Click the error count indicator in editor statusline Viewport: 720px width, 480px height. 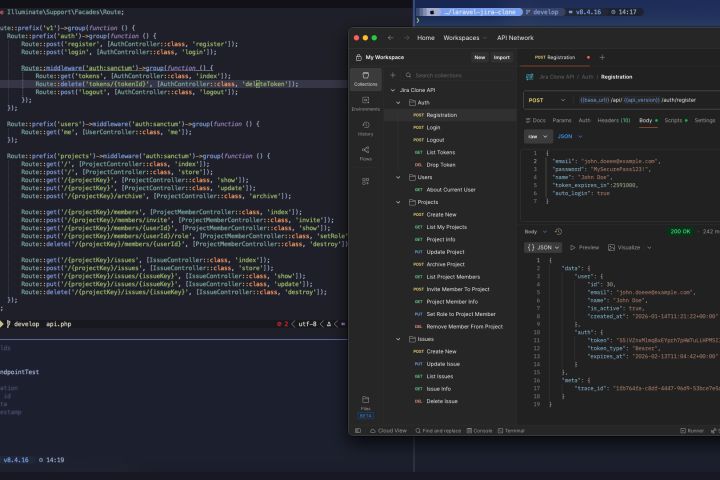(282, 324)
